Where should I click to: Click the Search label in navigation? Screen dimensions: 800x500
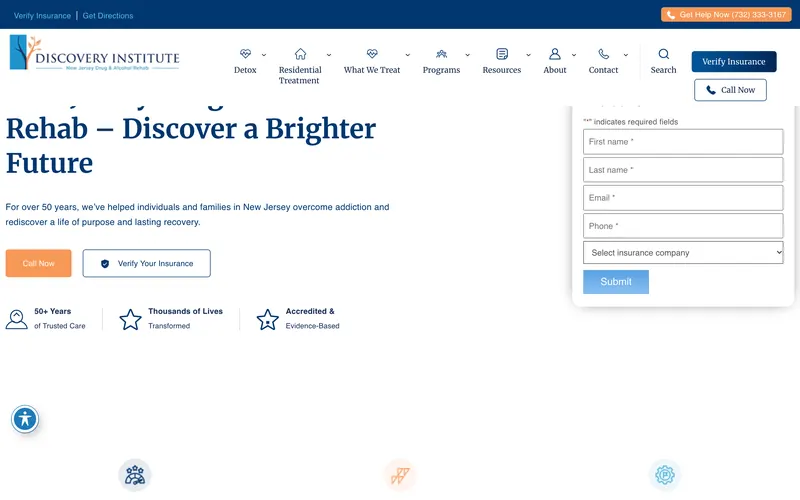click(x=663, y=70)
